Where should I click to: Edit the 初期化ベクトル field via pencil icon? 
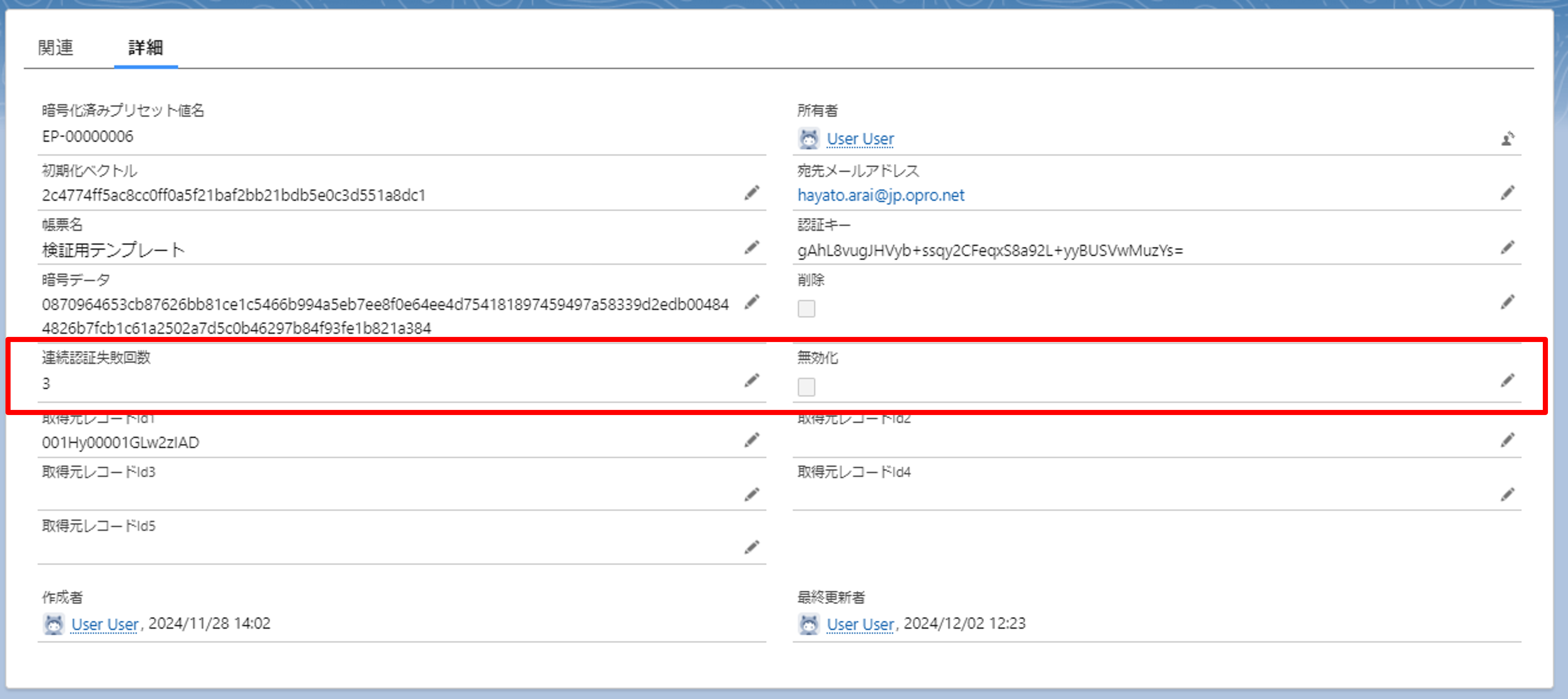752,193
